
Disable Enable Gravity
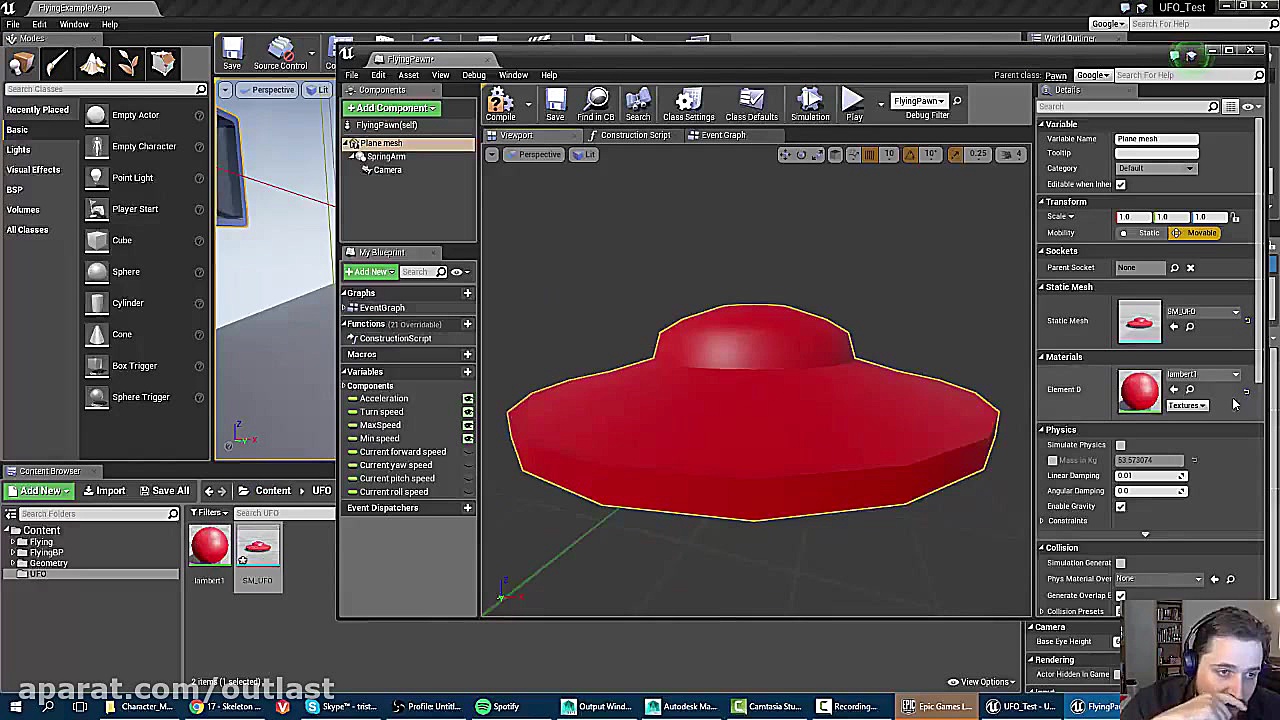[x=1120, y=506]
